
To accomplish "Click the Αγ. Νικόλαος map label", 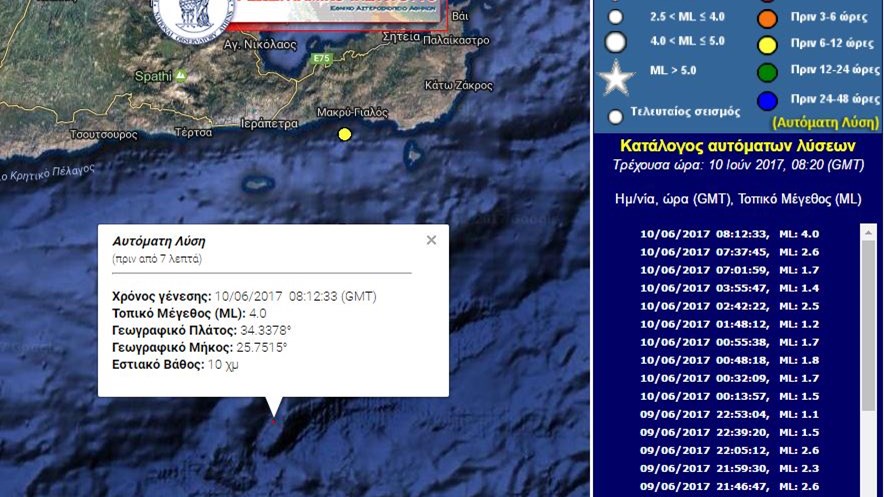I will 260,45.
